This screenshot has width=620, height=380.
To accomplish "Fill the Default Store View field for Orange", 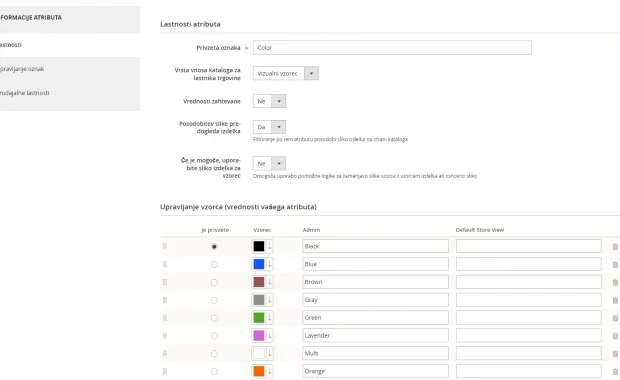I will (529, 371).
